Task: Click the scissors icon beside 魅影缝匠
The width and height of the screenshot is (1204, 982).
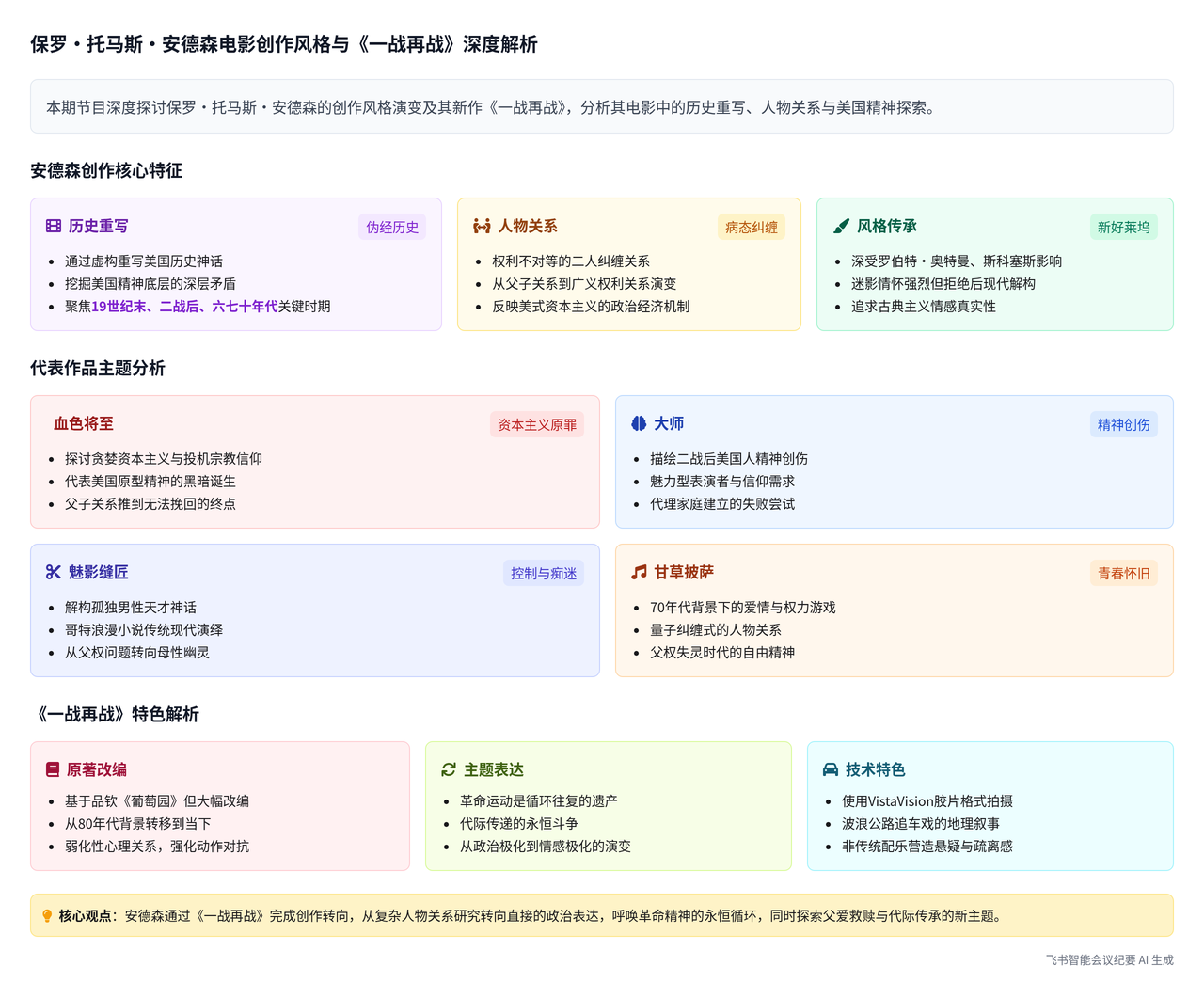Action: click(54, 572)
